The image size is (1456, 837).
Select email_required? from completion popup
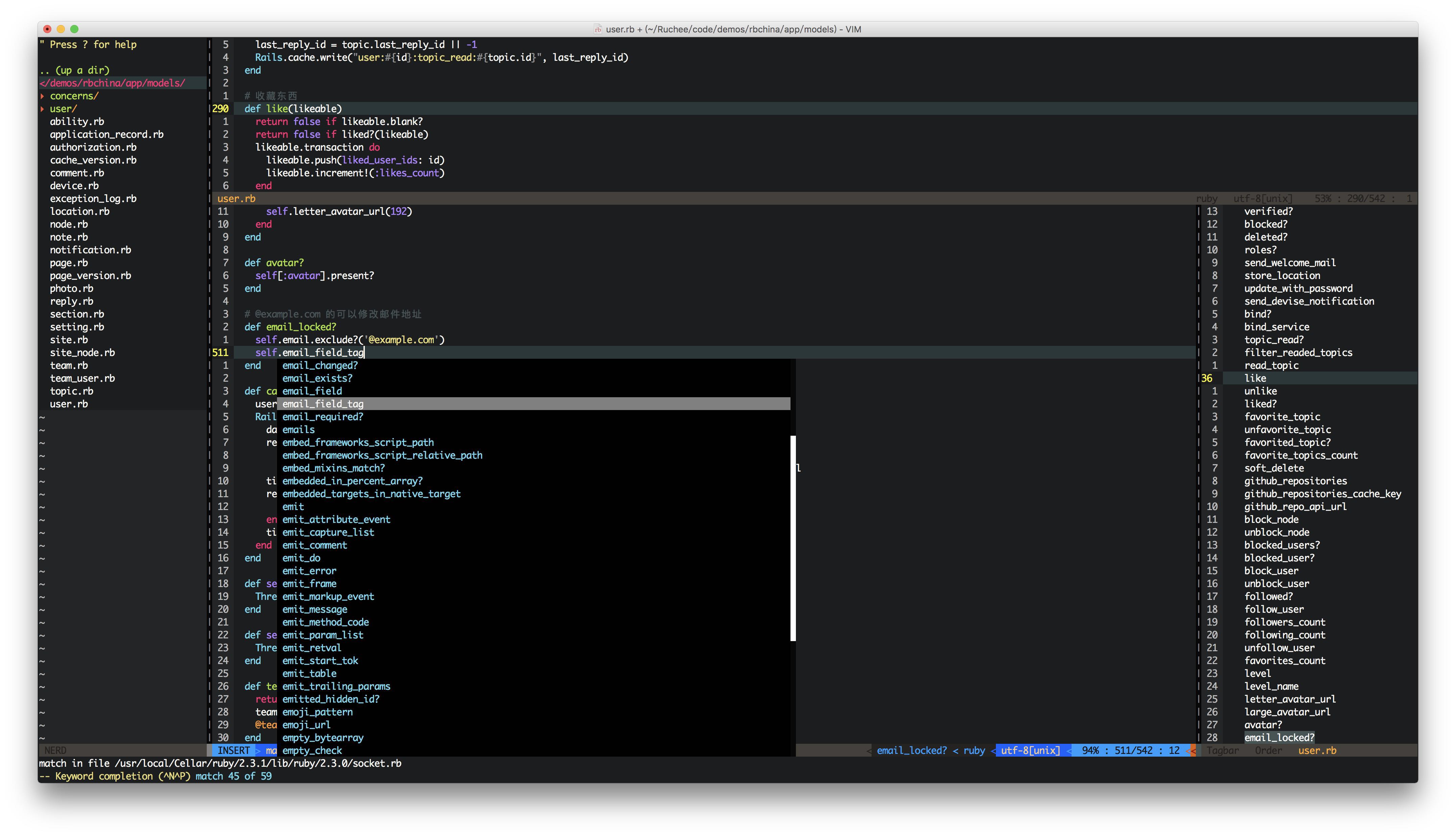323,417
